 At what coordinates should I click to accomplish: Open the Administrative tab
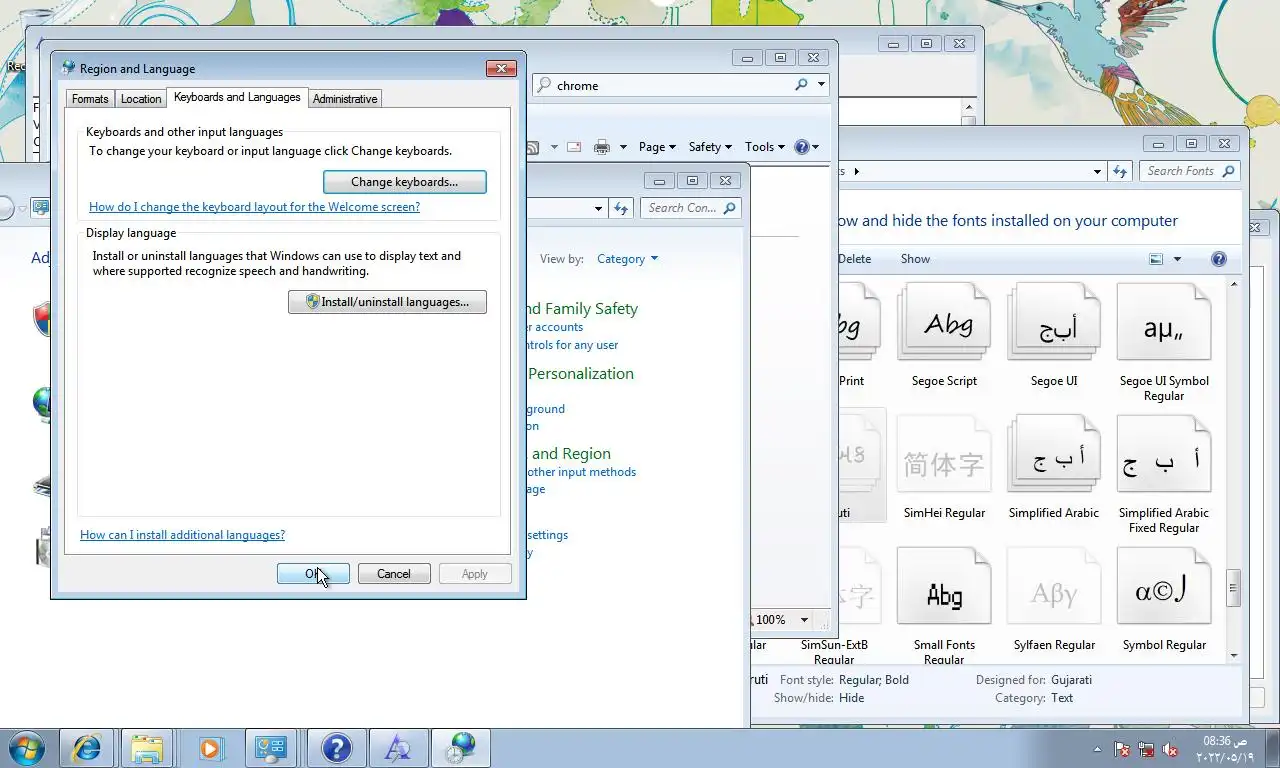pyautogui.click(x=345, y=99)
